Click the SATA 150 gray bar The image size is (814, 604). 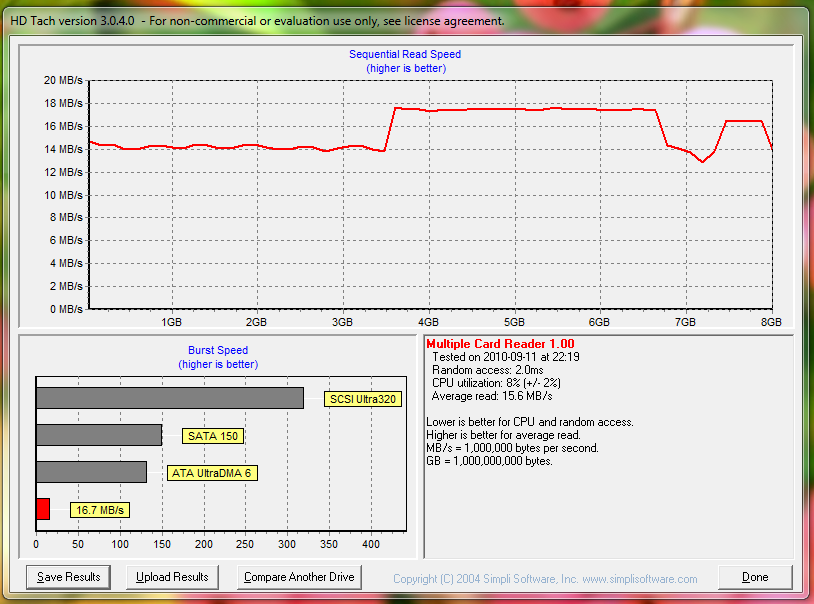pos(99,435)
